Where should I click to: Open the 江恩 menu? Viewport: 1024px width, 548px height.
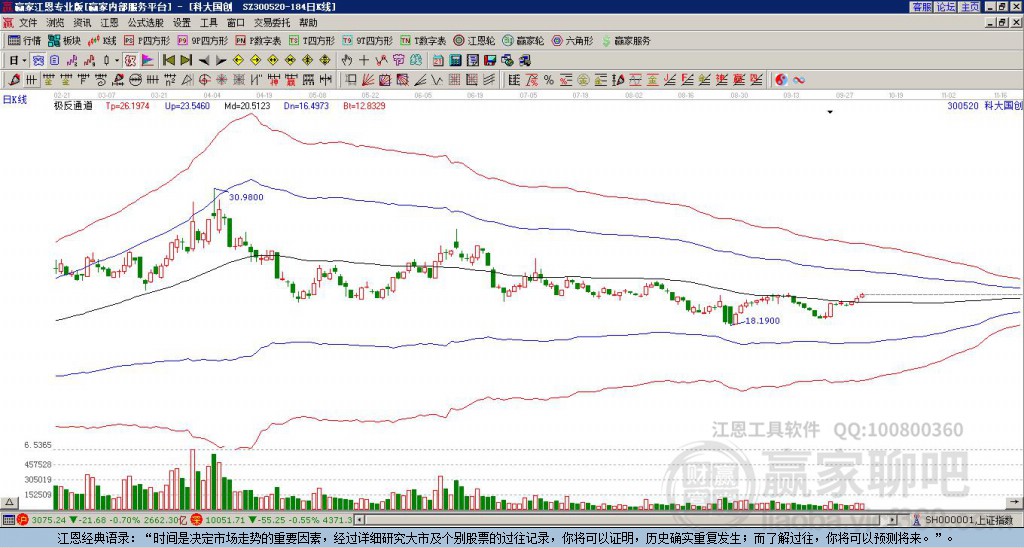click(109, 23)
